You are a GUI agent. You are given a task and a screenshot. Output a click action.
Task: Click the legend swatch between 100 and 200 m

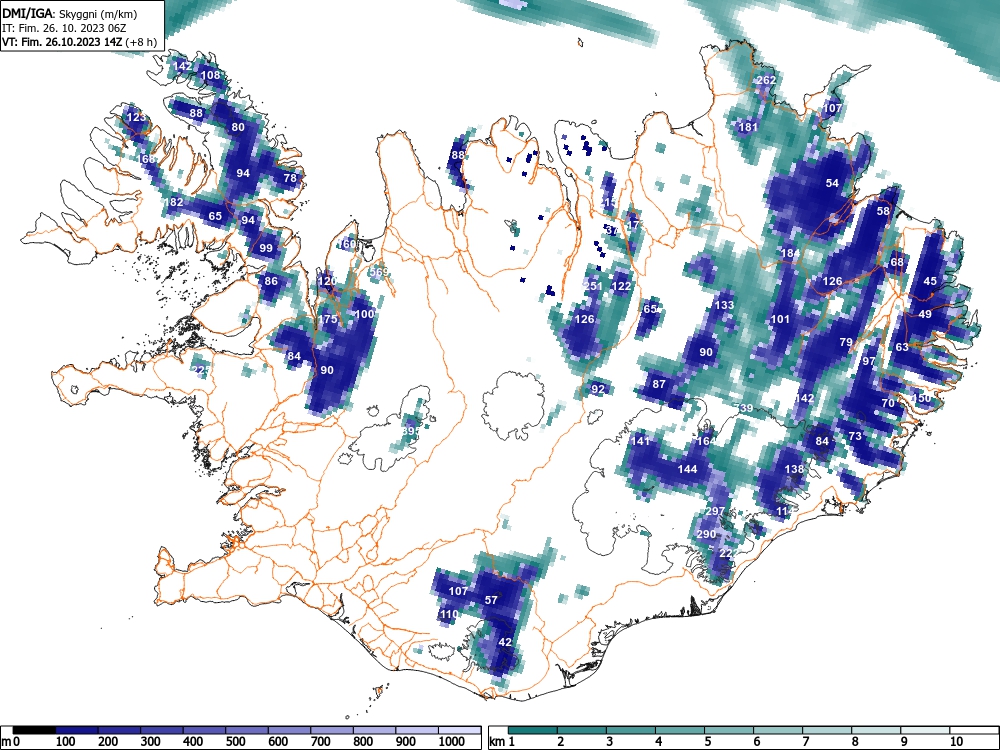coord(77,730)
